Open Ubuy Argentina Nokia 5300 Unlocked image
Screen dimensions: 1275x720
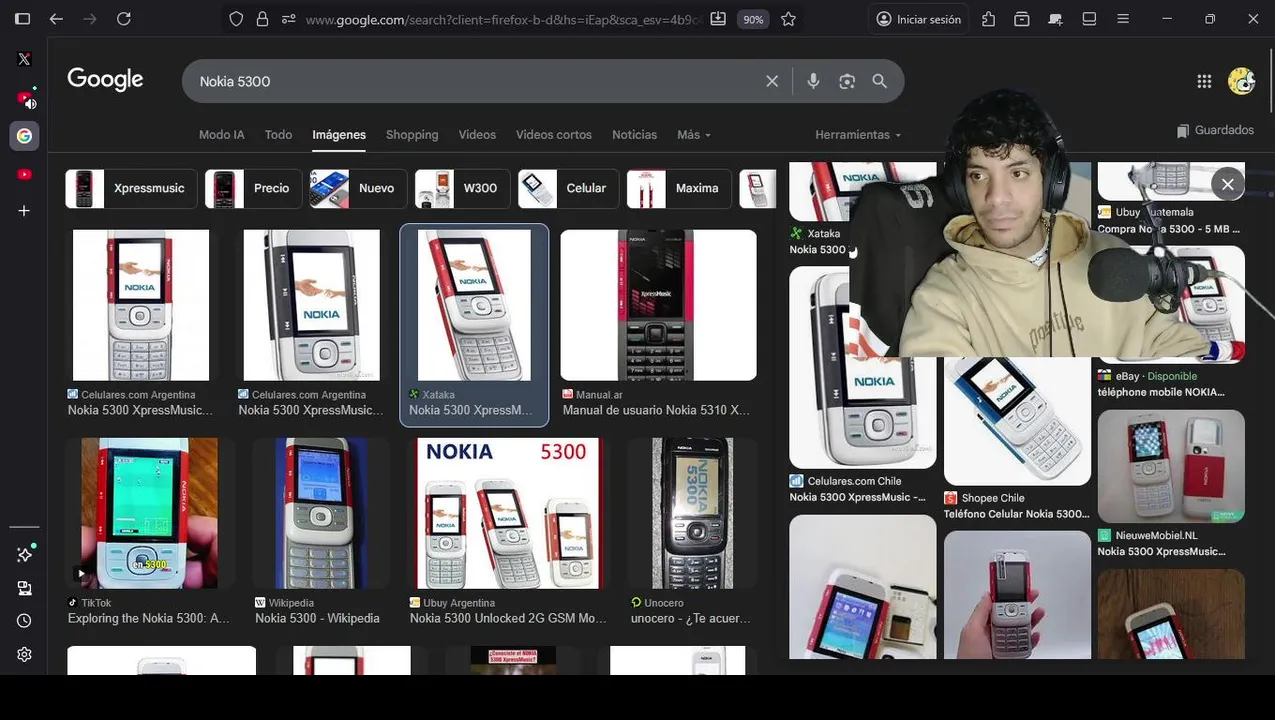coord(508,513)
